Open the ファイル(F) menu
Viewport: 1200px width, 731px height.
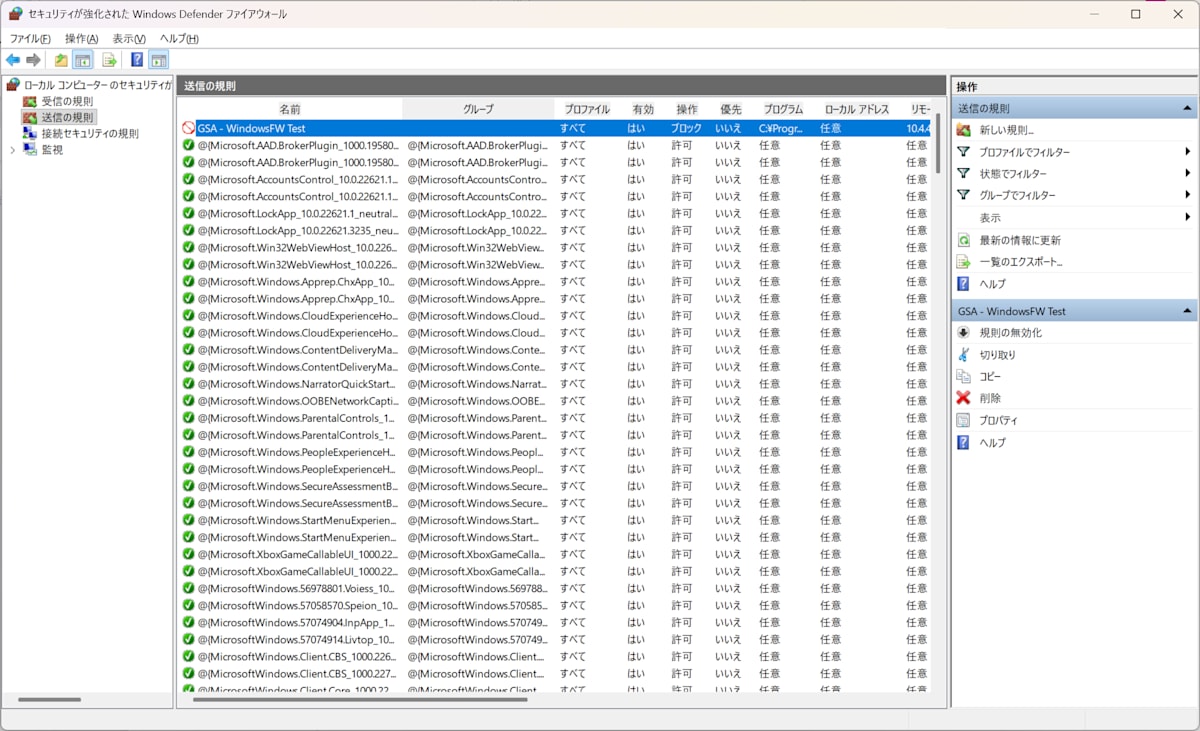30,39
